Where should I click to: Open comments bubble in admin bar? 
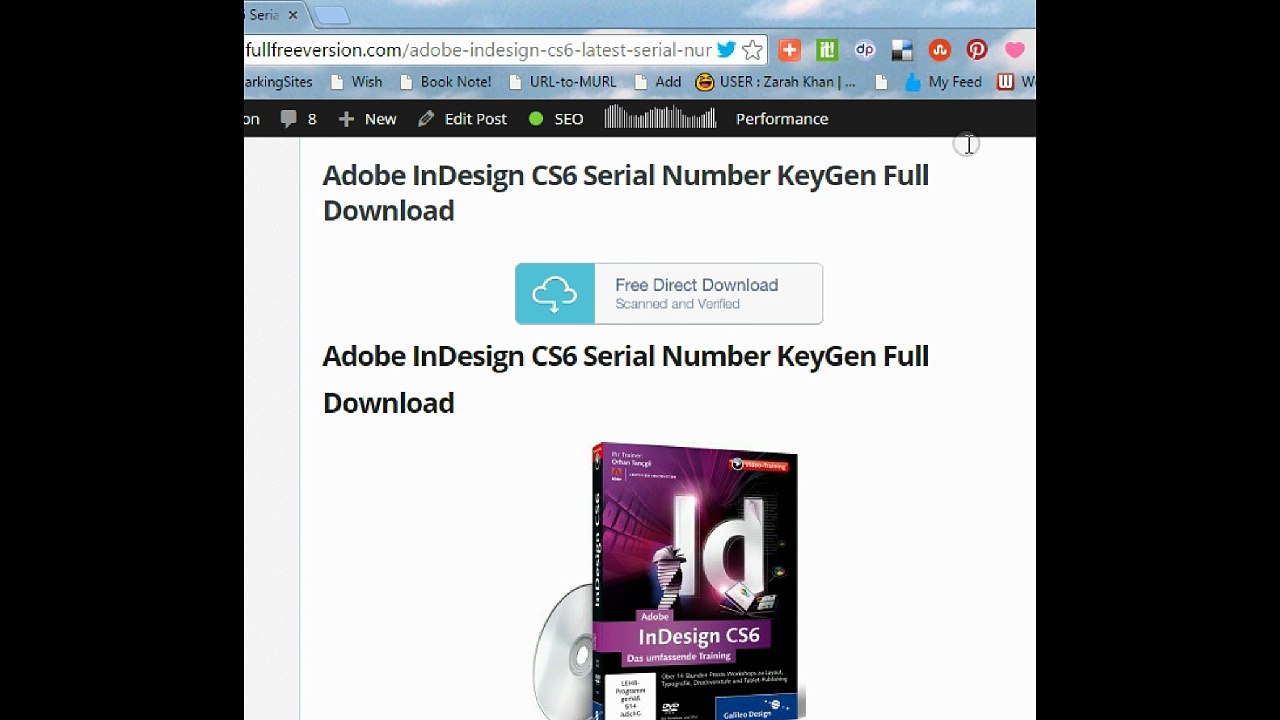(x=298, y=119)
